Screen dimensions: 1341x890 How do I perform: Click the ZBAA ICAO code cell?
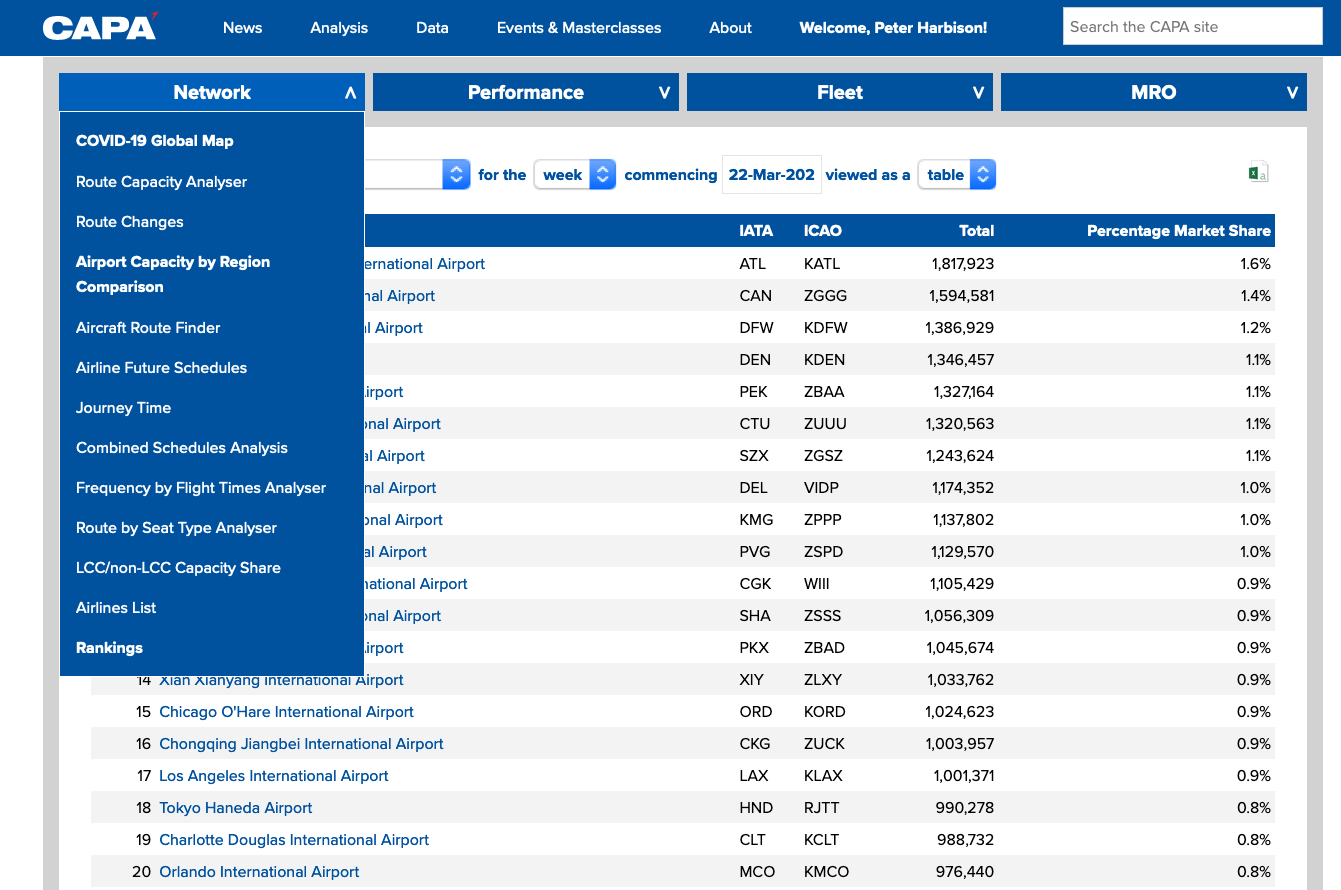click(824, 391)
